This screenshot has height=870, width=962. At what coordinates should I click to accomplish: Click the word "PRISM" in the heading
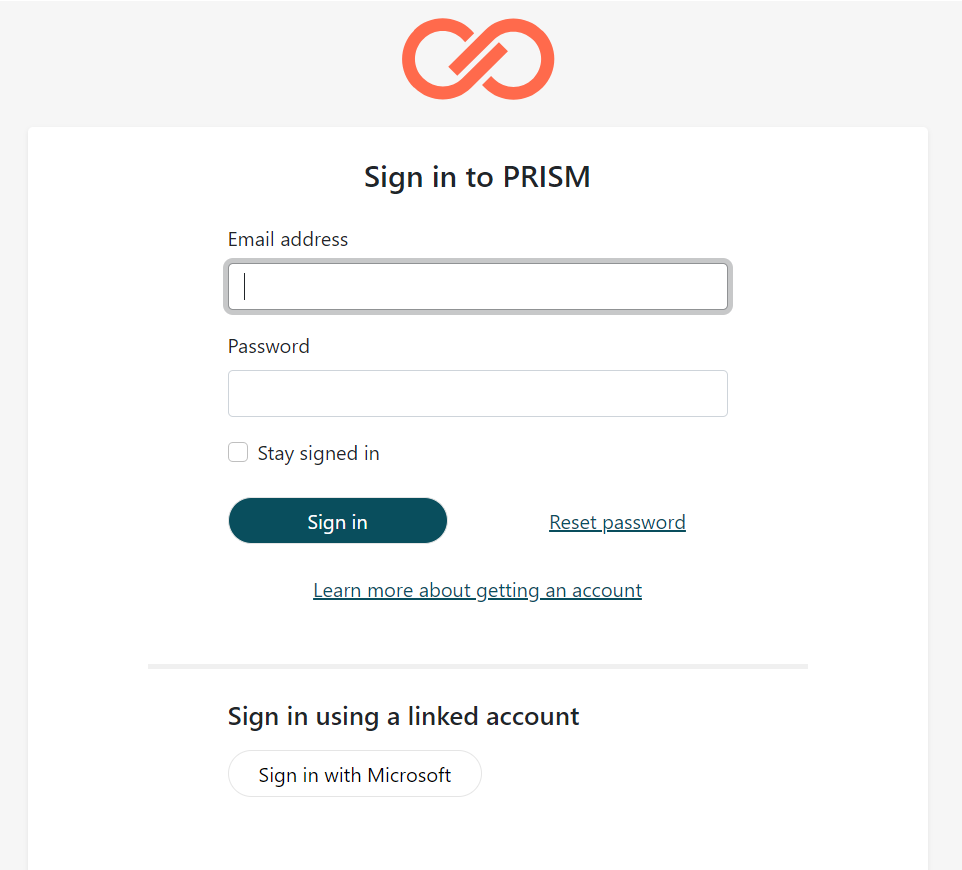click(x=546, y=177)
